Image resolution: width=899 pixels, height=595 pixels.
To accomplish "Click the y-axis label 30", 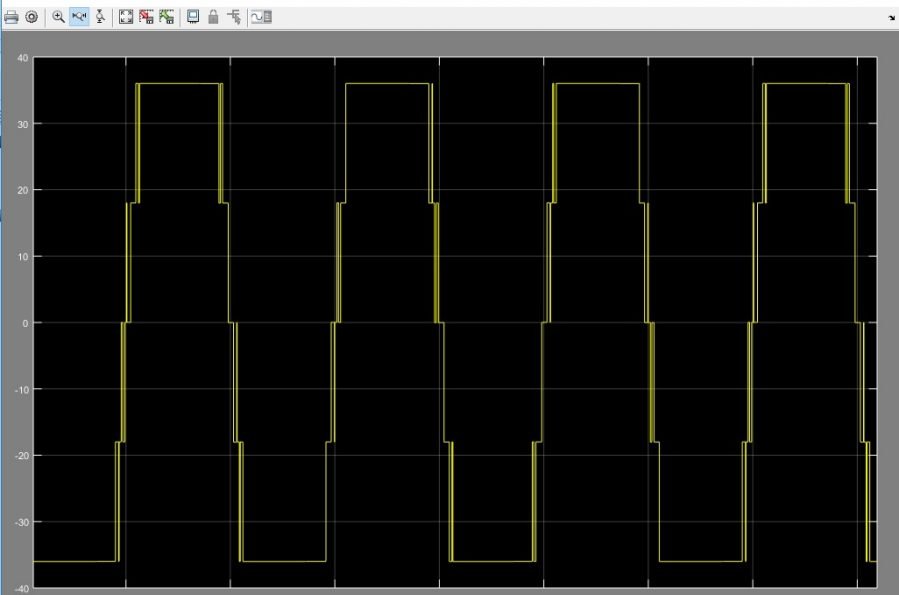I will tap(22, 124).
